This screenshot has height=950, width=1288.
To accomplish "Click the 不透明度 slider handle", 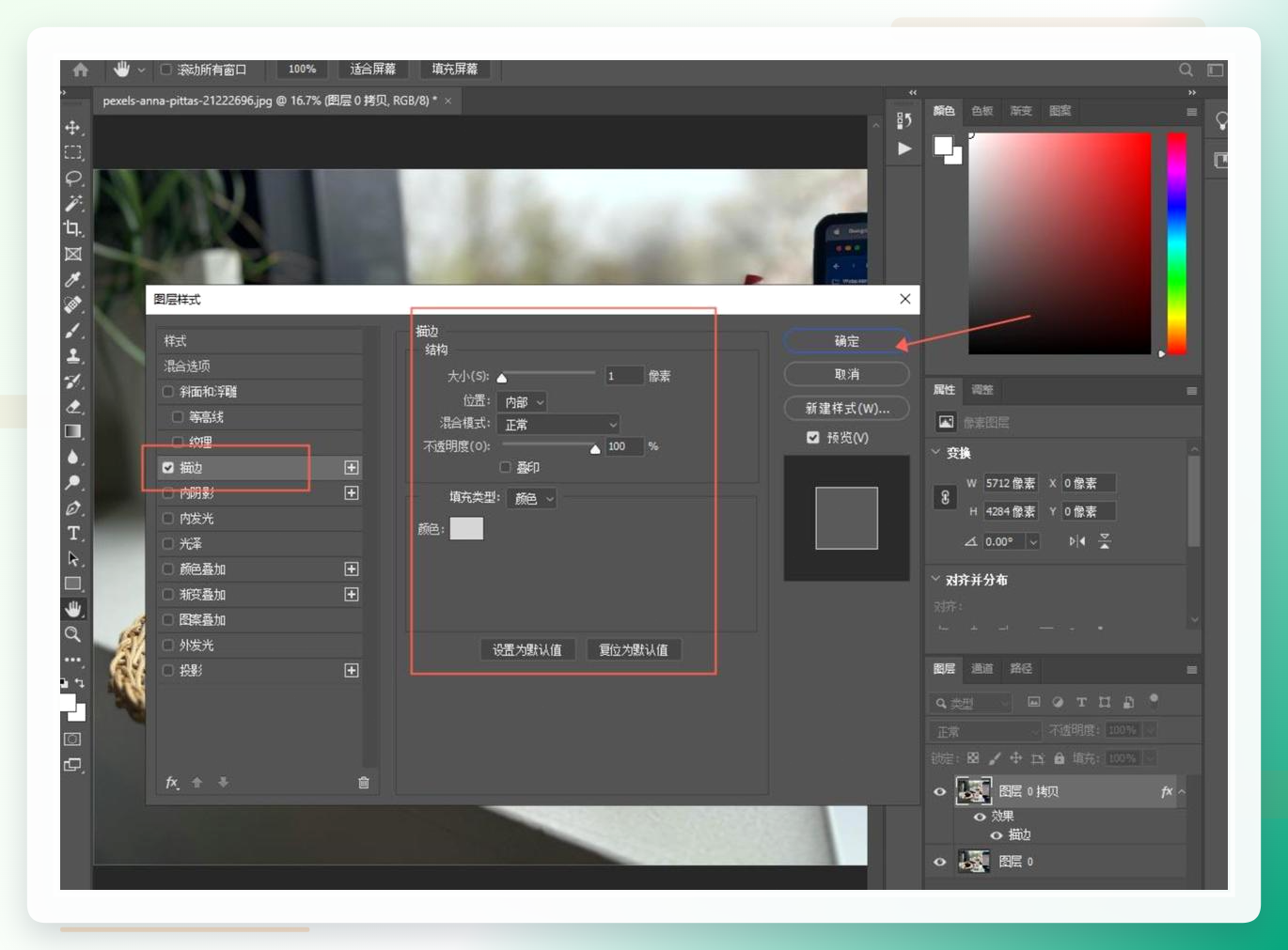I will click(x=595, y=449).
